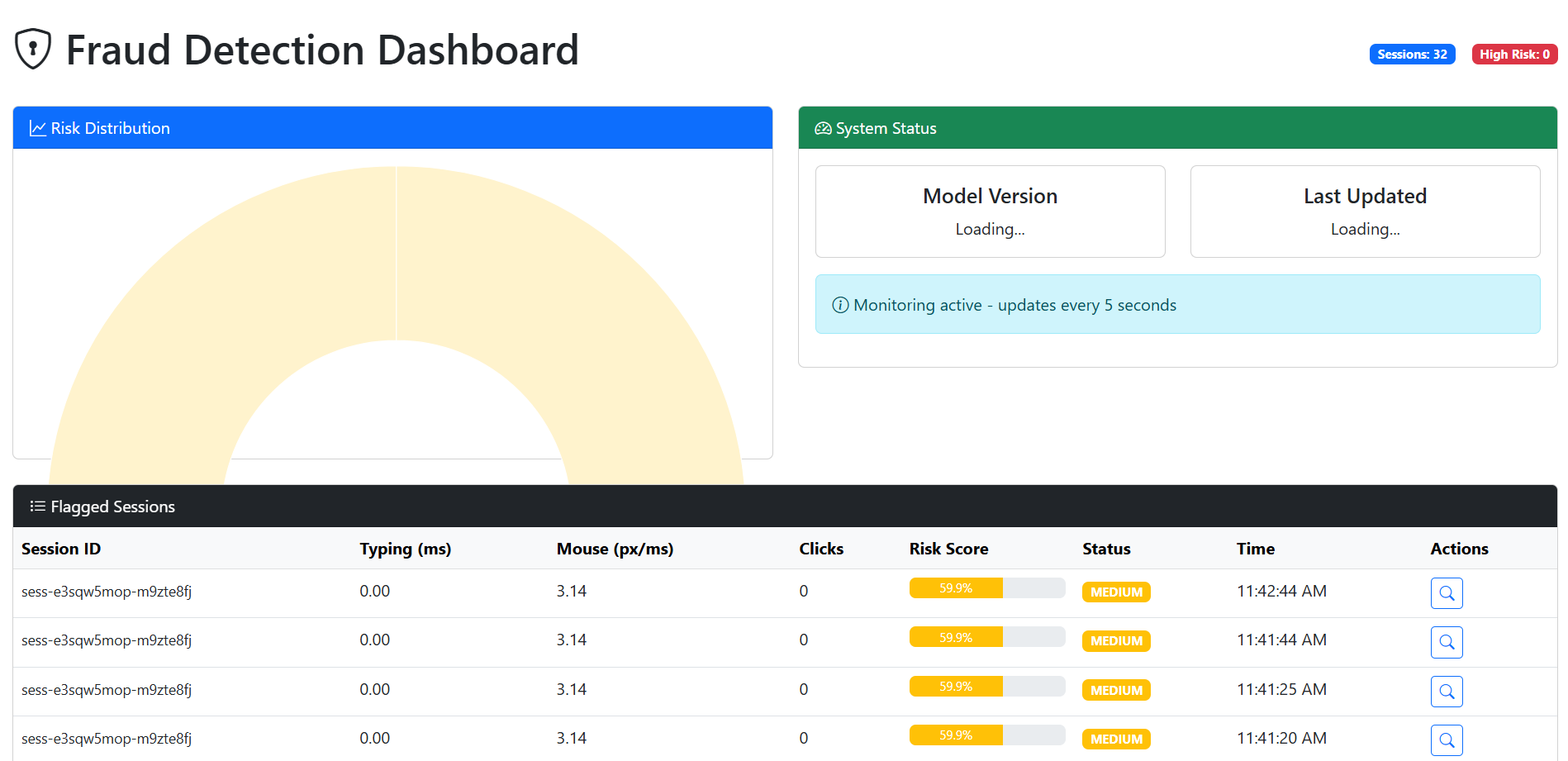The width and height of the screenshot is (1568, 761).
Task: Click the magnifier for the 11:41:20 AM session
Action: [x=1447, y=740]
